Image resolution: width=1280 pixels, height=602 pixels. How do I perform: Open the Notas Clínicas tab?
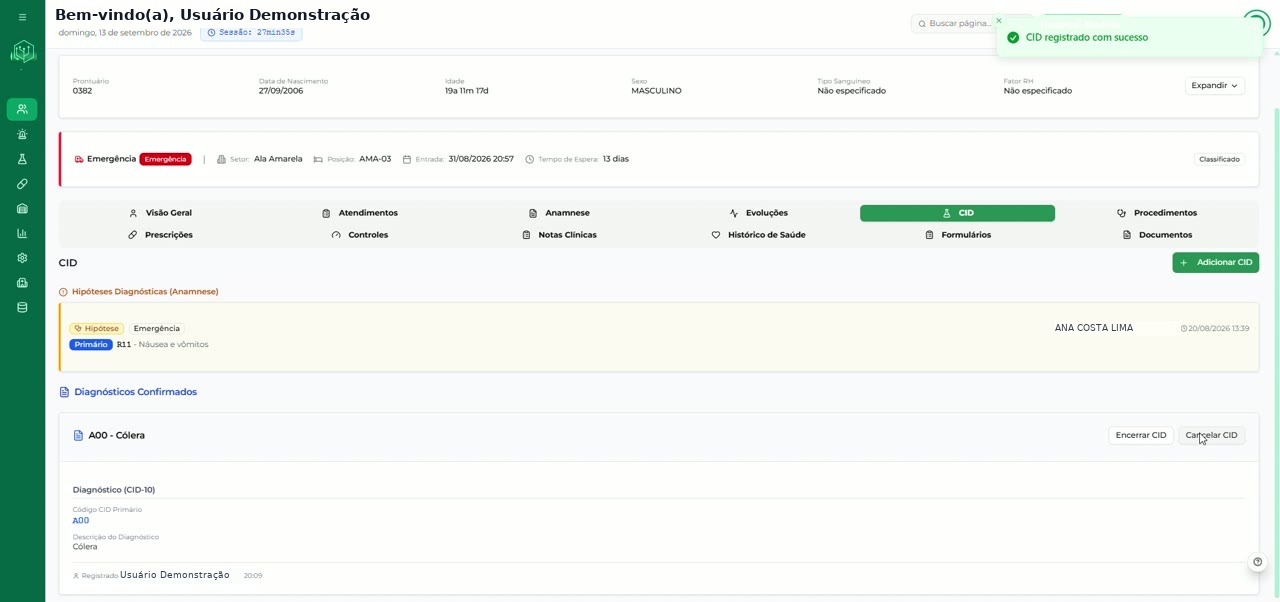(559, 235)
